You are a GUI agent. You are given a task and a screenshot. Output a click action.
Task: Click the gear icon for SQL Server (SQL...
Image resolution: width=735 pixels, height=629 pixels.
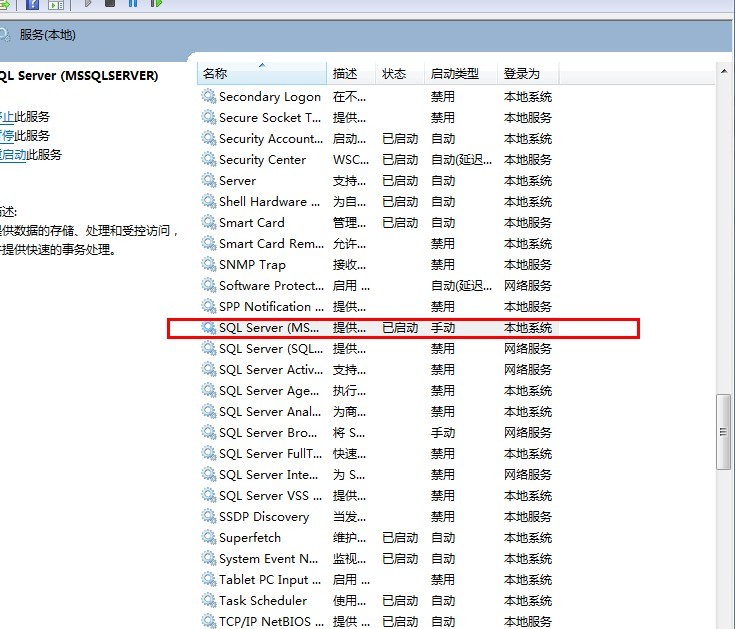point(209,349)
